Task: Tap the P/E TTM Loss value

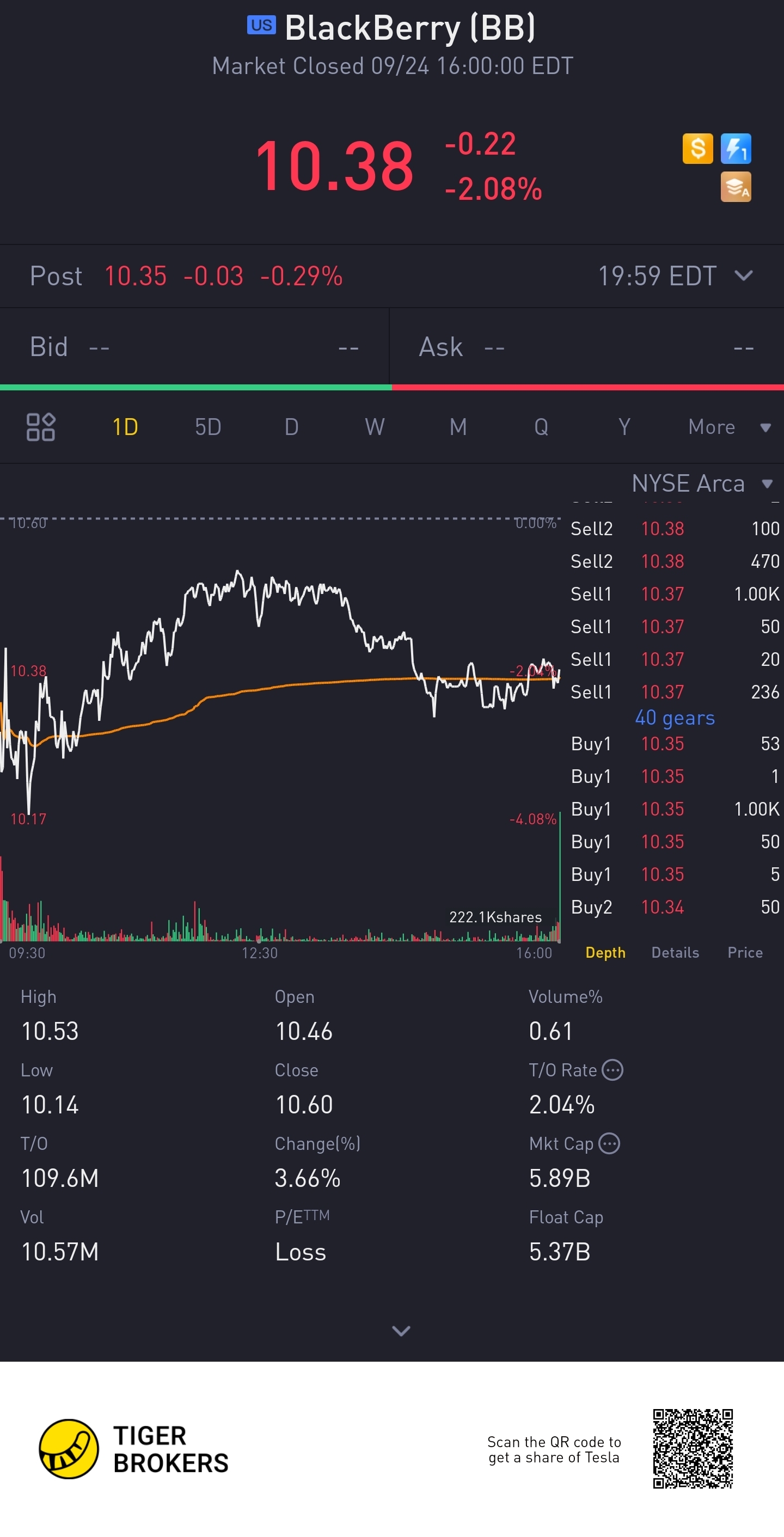Action: 301,1252
